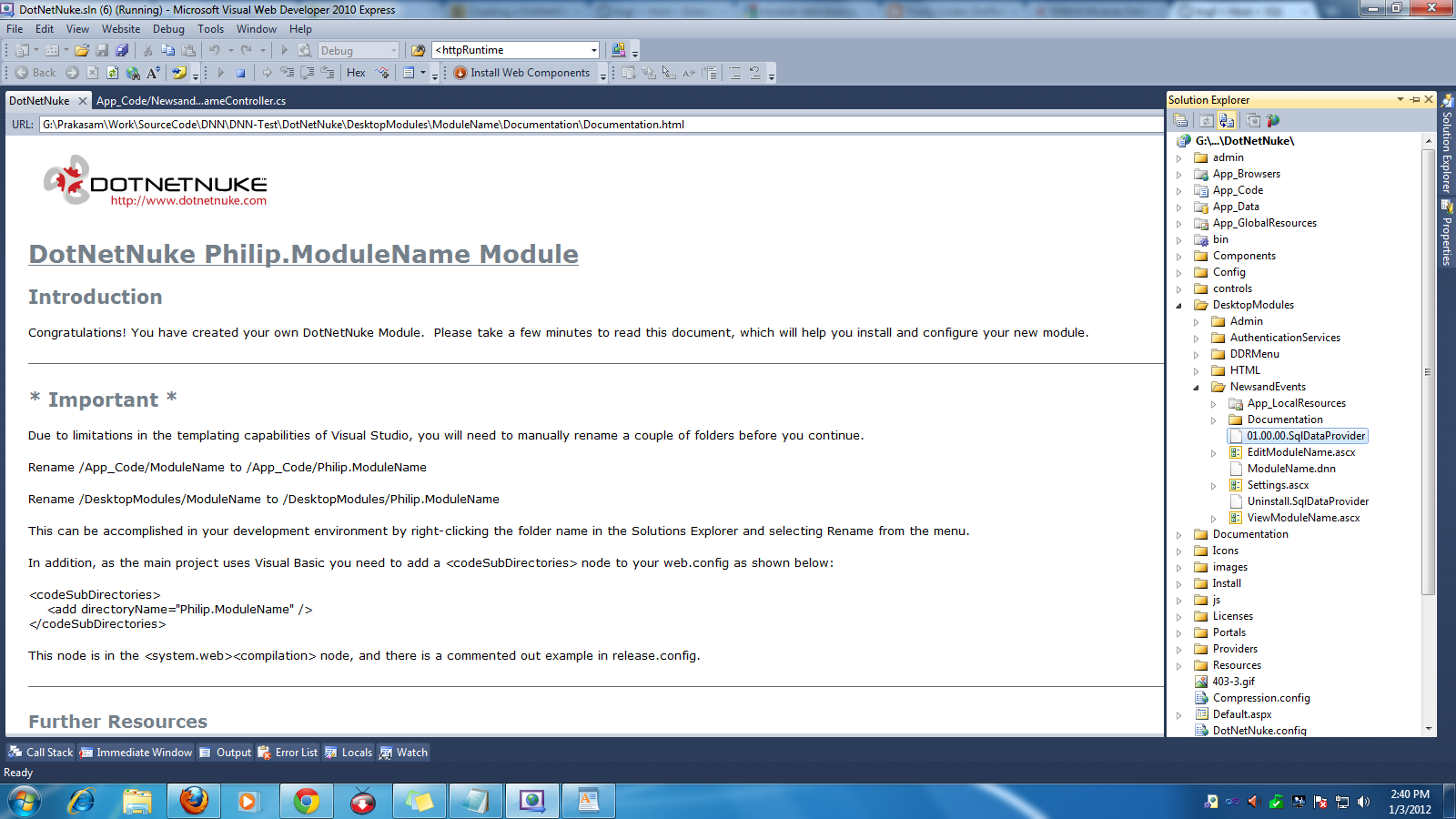Expand the AuthenticationServices folder
Image resolution: width=1456 pixels, height=819 pixels.
1197,339
